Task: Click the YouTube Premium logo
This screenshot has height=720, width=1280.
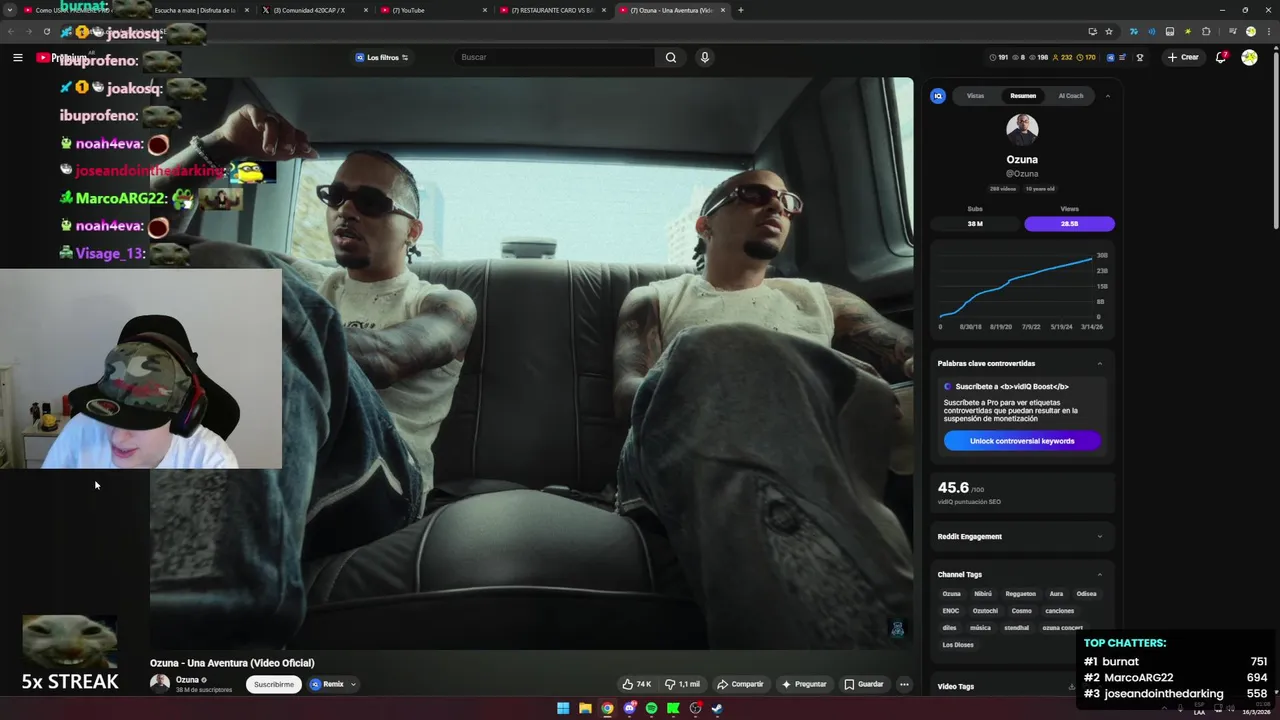Action: [63, 57]
